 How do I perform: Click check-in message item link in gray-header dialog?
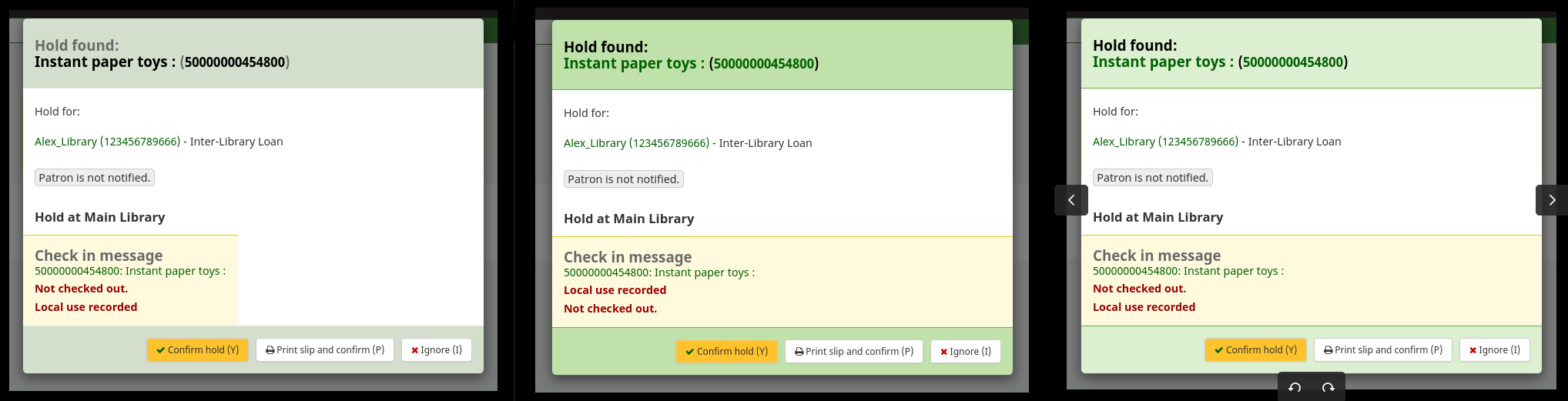129,271
